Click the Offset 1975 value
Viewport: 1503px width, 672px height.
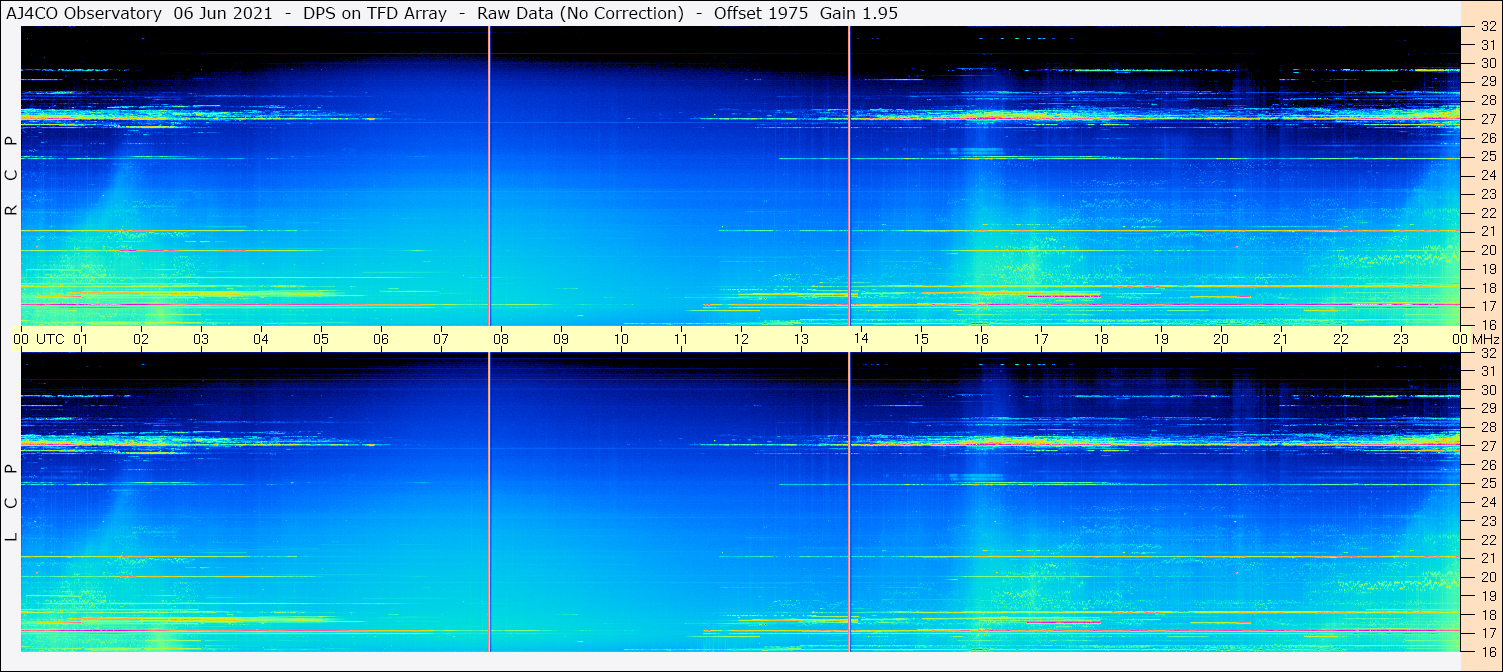[761, 13]
